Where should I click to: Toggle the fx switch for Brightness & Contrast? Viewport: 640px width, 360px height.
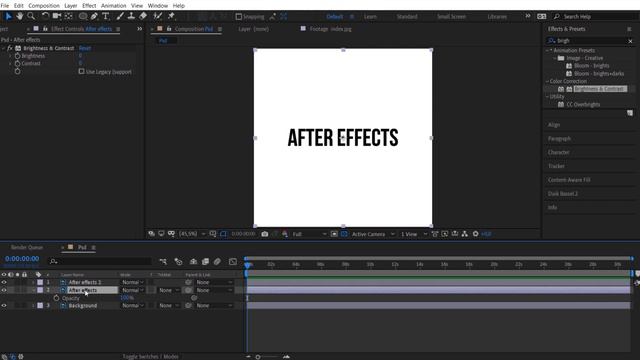[10, 48]
